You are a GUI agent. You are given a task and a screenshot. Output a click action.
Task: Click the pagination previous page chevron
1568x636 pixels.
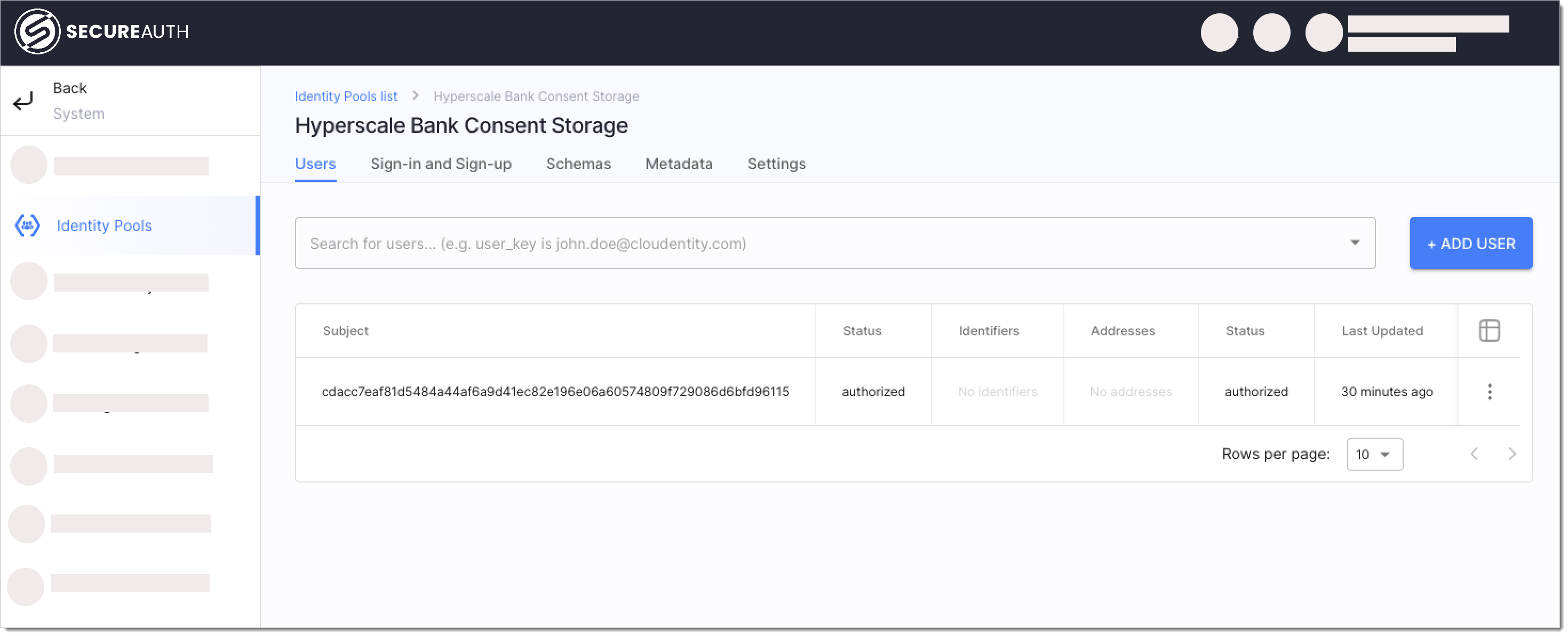[1475, 454]
